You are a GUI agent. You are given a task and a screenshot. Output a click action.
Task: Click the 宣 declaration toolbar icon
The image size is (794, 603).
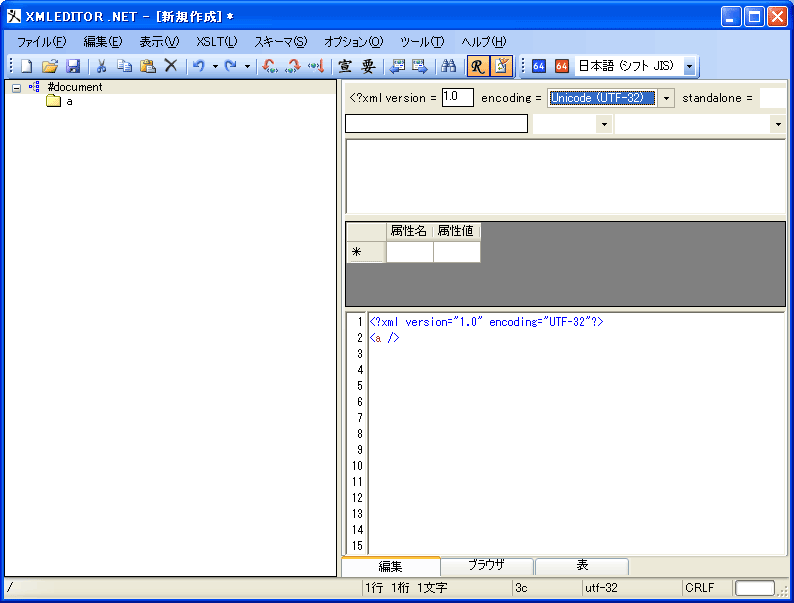[345, 66]
